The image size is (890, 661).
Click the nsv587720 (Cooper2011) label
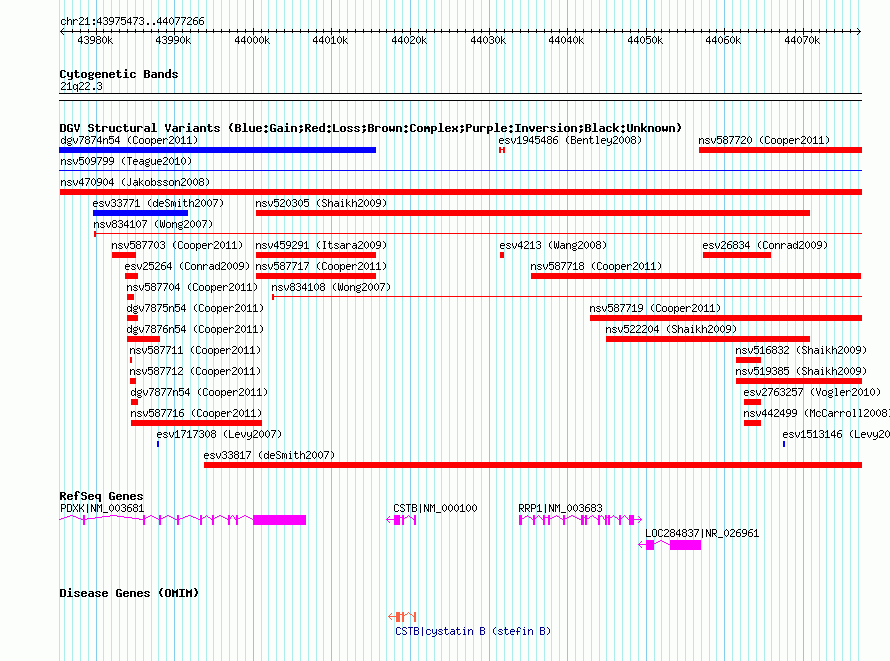pyautogui.click(x=764, y=140)
